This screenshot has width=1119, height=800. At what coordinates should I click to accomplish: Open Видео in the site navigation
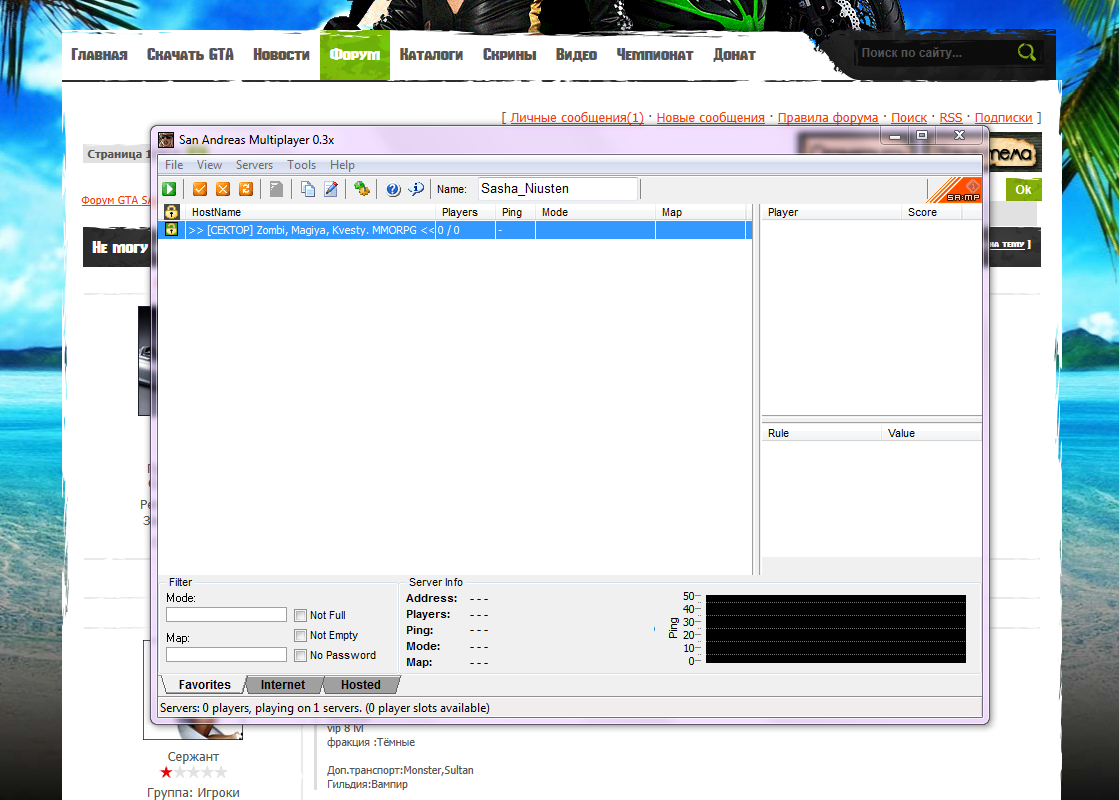pos(577,55)
